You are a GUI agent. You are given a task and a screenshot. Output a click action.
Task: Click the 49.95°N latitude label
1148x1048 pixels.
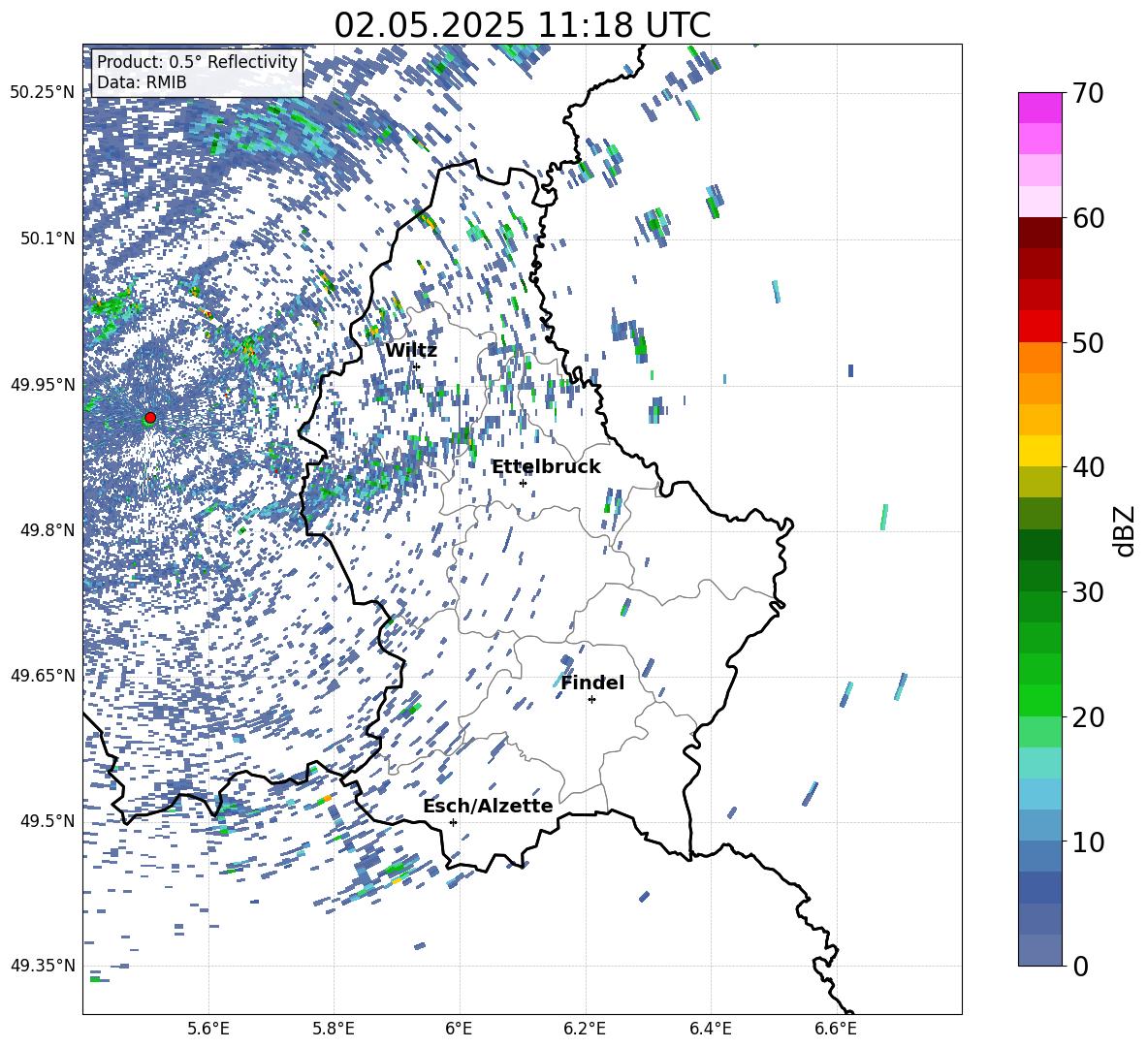43,385
